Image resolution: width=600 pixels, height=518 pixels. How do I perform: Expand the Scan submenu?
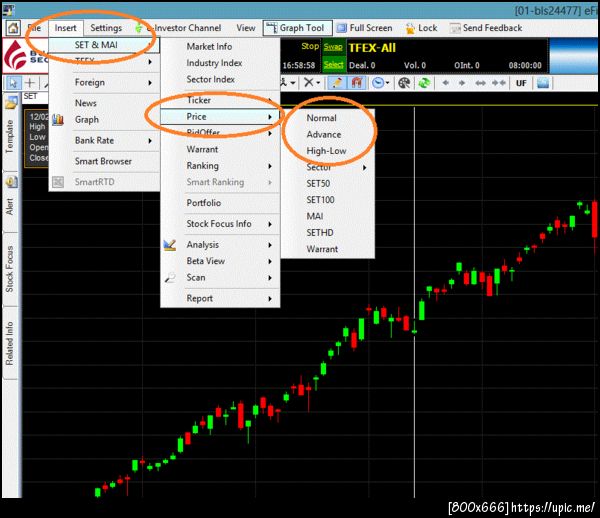(x=220, y=278)
